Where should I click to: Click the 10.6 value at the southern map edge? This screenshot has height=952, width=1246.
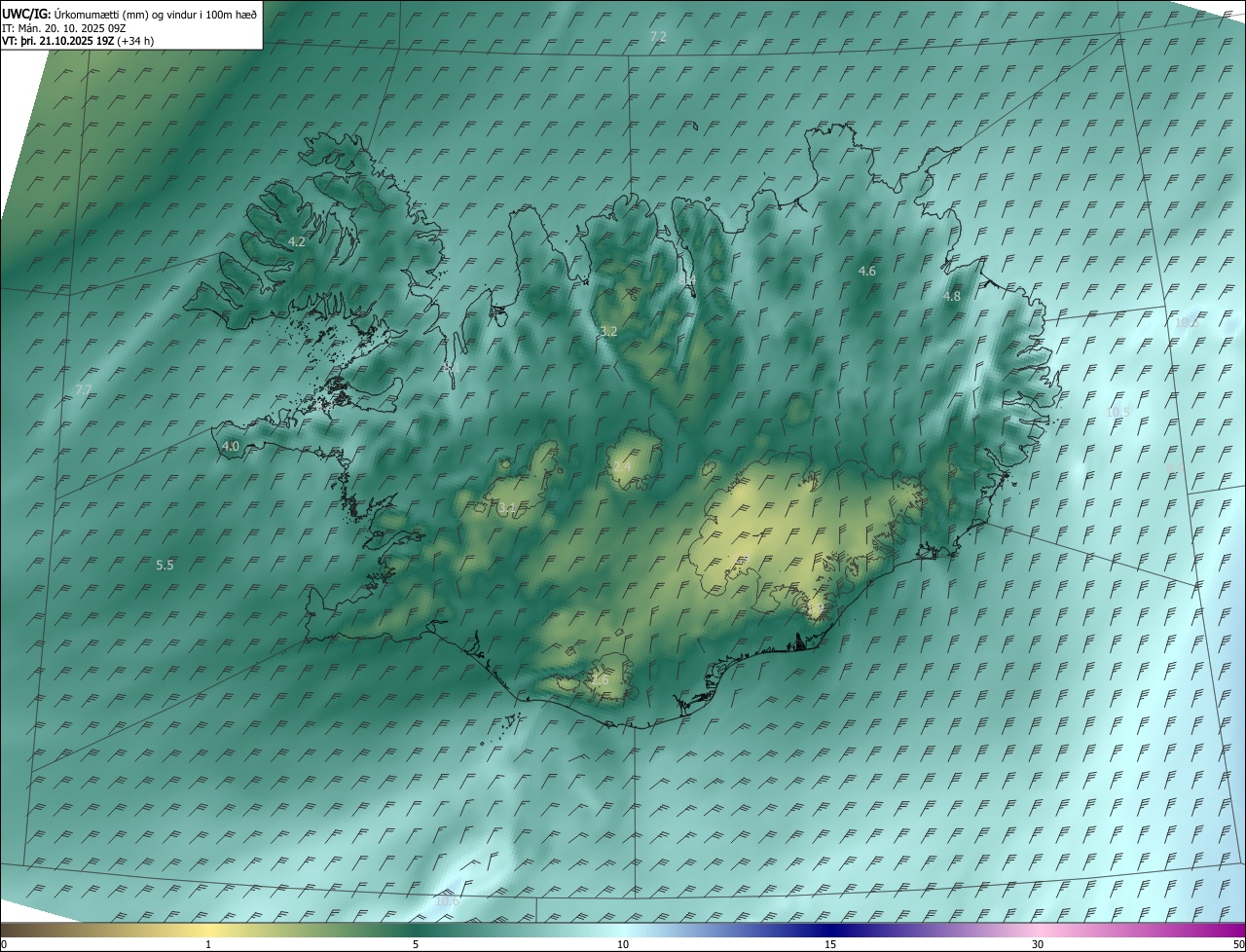click(x=447, y=901)
